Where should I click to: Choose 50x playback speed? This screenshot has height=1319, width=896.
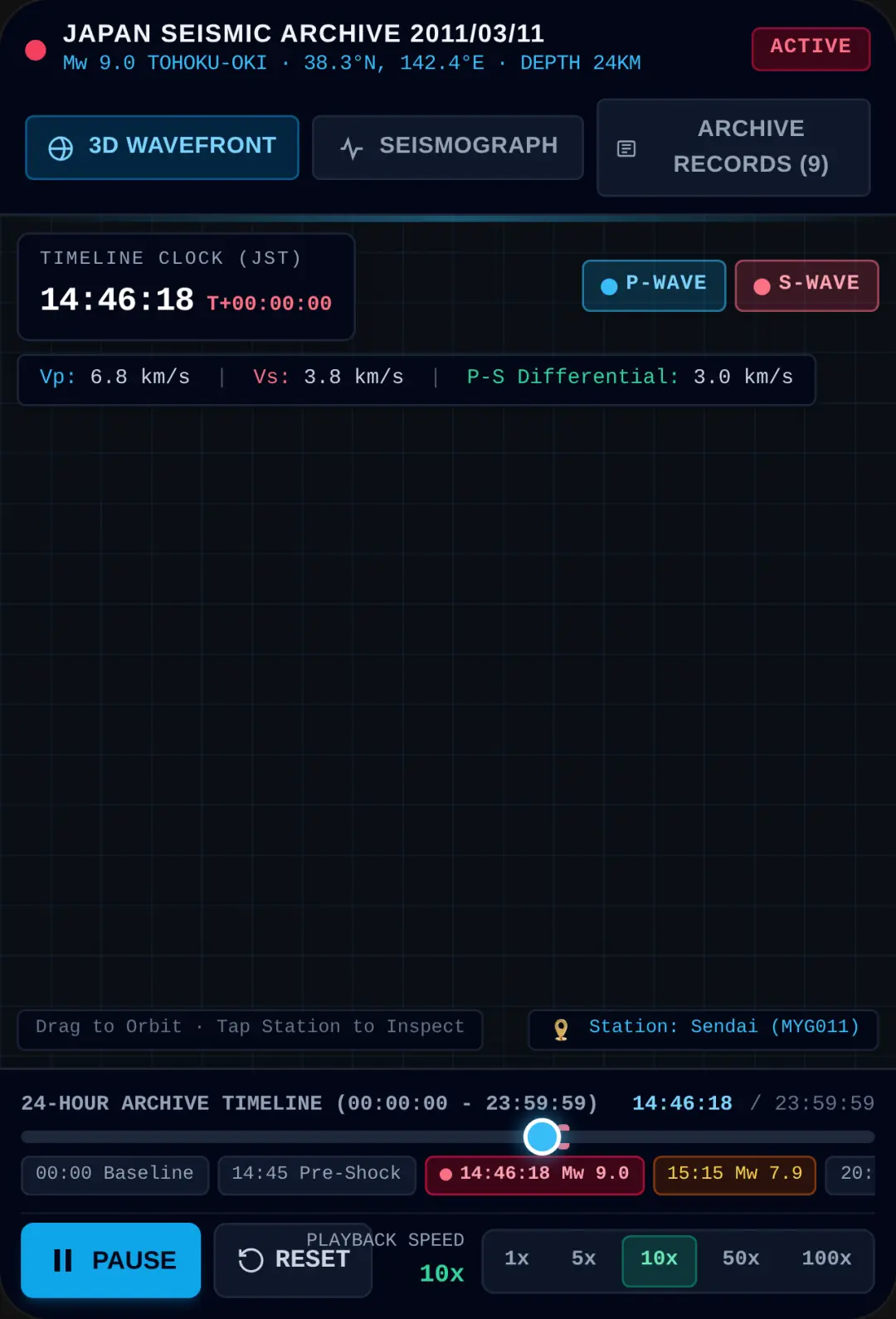(x=741, y=1258)
